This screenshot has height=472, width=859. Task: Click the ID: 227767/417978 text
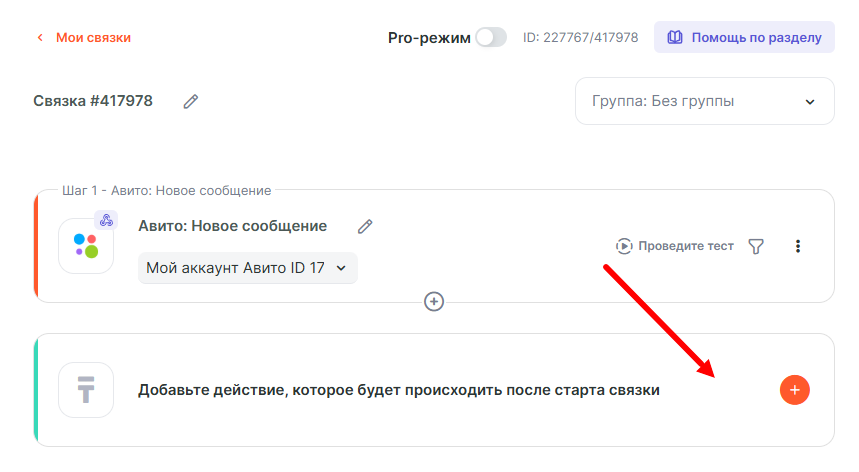click(580, 37)
